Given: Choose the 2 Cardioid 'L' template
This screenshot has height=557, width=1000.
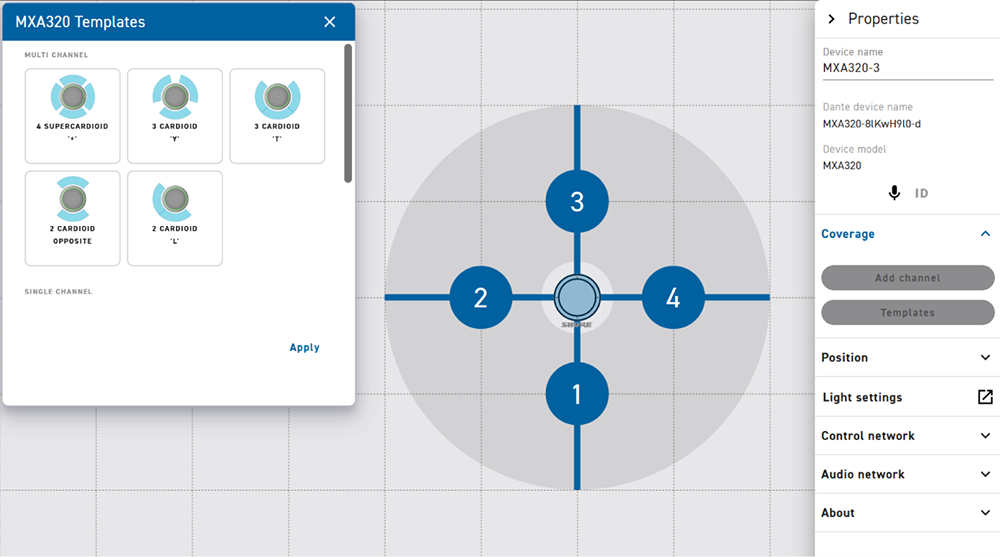Looking at the screenshot, I should tap(175, 217).
